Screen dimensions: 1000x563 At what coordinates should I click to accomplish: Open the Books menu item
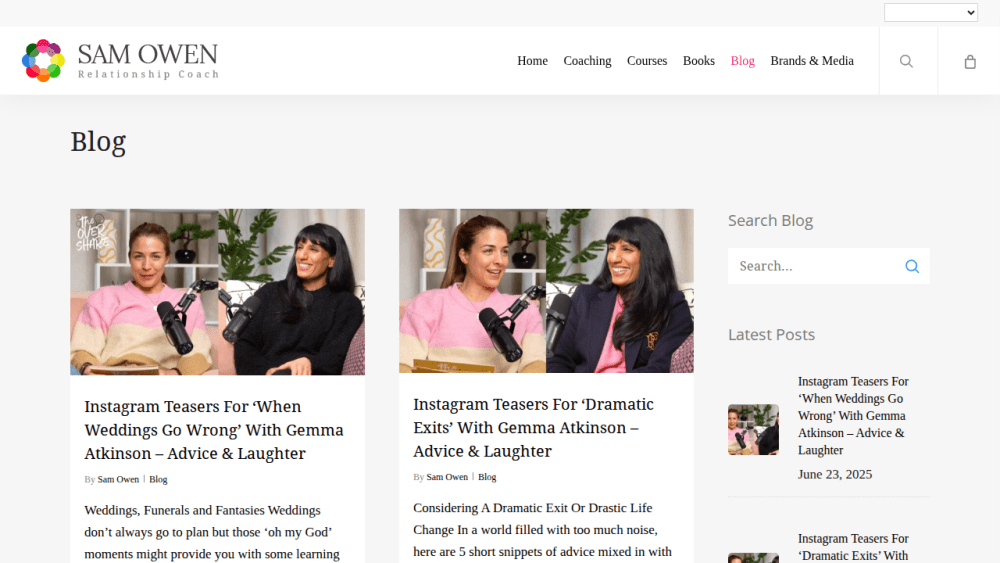pyautogui.click(x=699, y=61)
